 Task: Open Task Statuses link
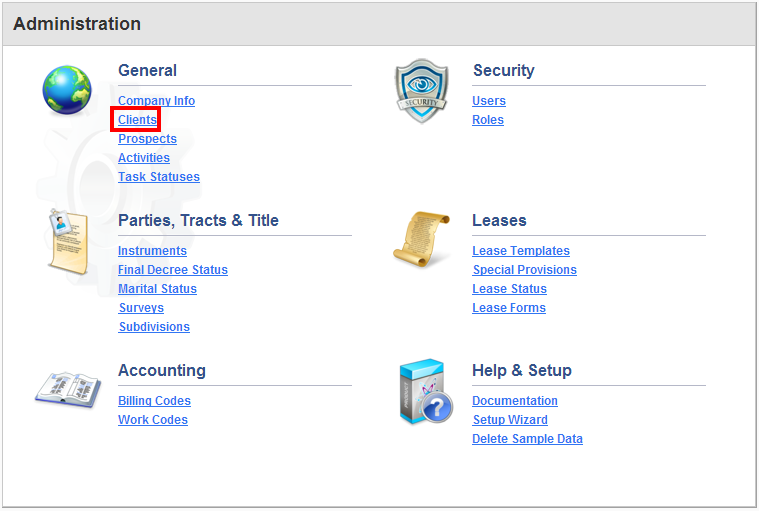tap(159, 177)
